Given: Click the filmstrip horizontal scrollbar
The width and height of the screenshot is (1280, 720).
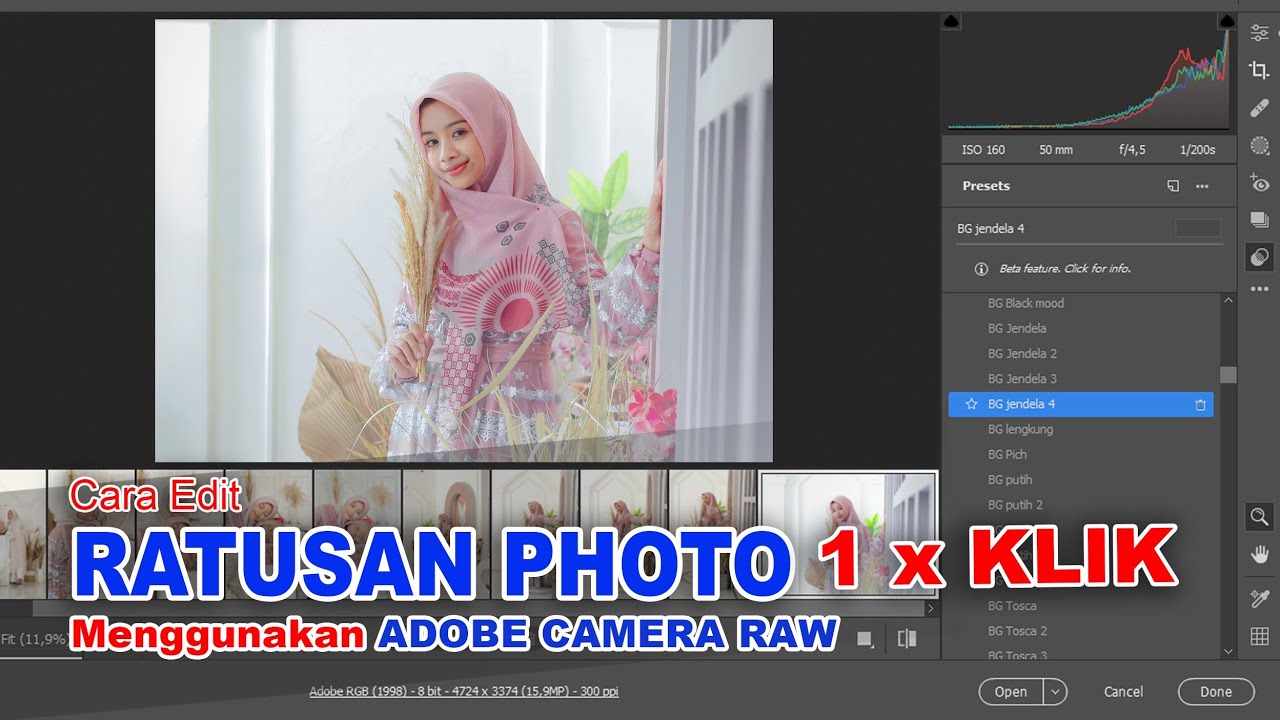Looking at the screenshot, I should pyautogui.click(x=478, y=608).
